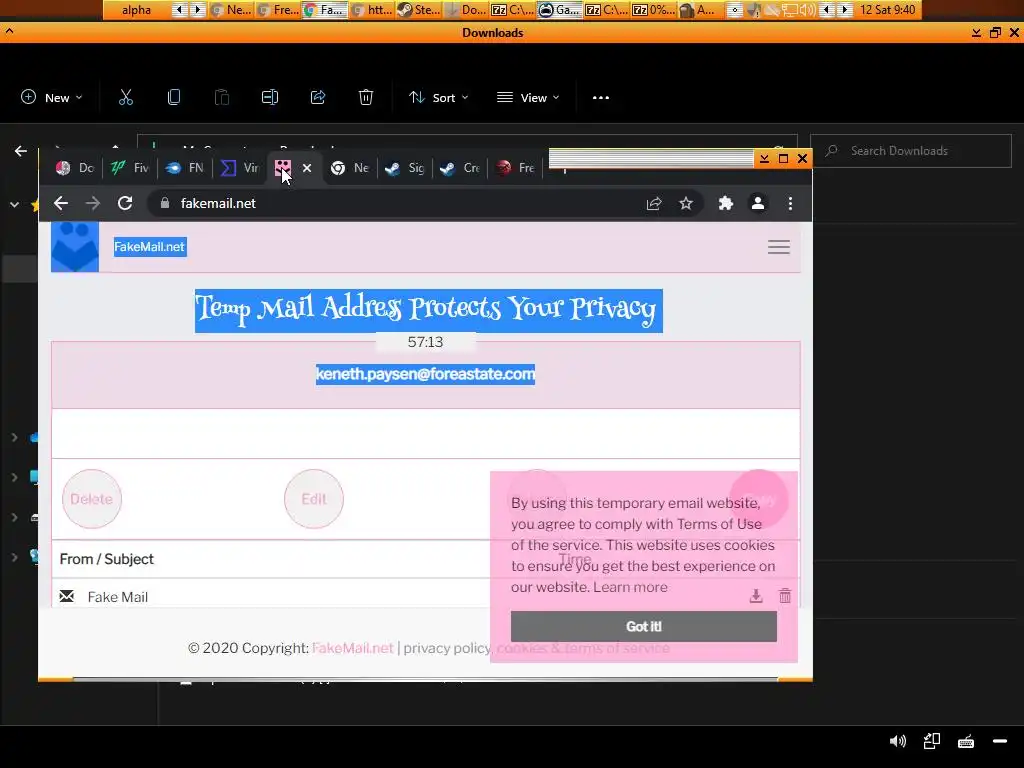Open the Chrome three-dot menu
The image size is (1024, 768).
(790, 203)
